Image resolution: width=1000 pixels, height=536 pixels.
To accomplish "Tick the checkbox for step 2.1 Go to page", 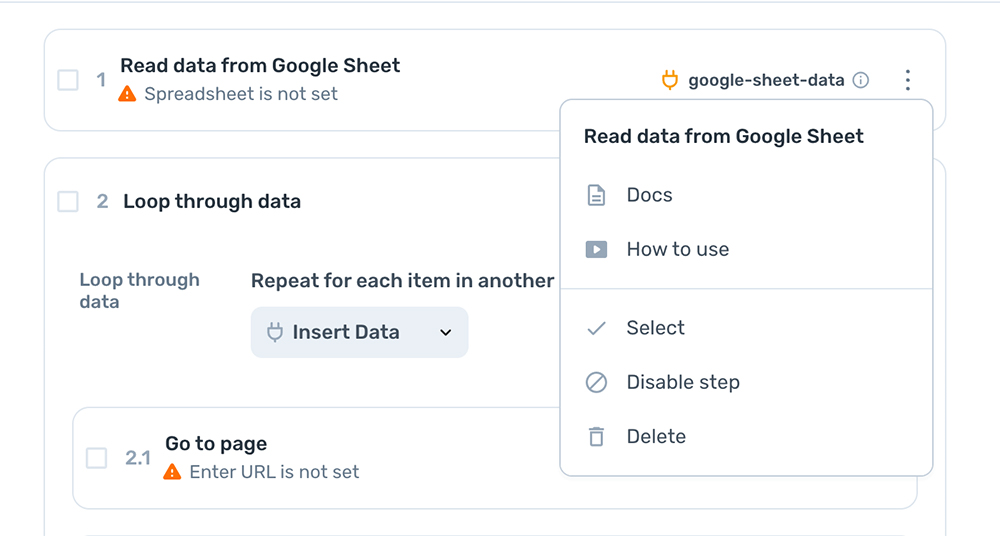I will coord(96,458).
